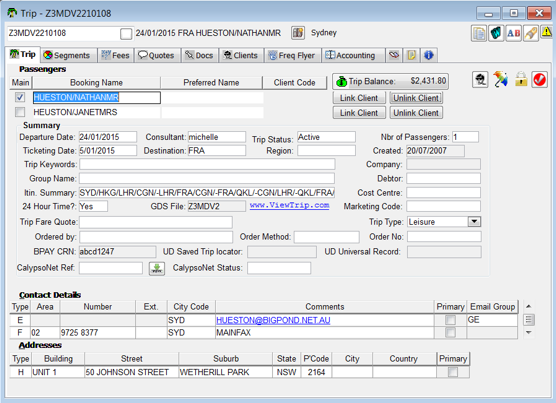Click the green download icon beside CalypsoNet Ref
This screenshot has width=556, height=403.
(x=156, y=268)
